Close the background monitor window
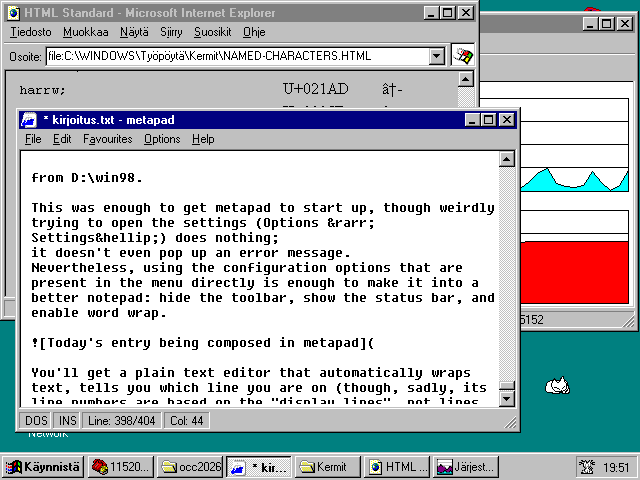 click(x=625, y=24)
